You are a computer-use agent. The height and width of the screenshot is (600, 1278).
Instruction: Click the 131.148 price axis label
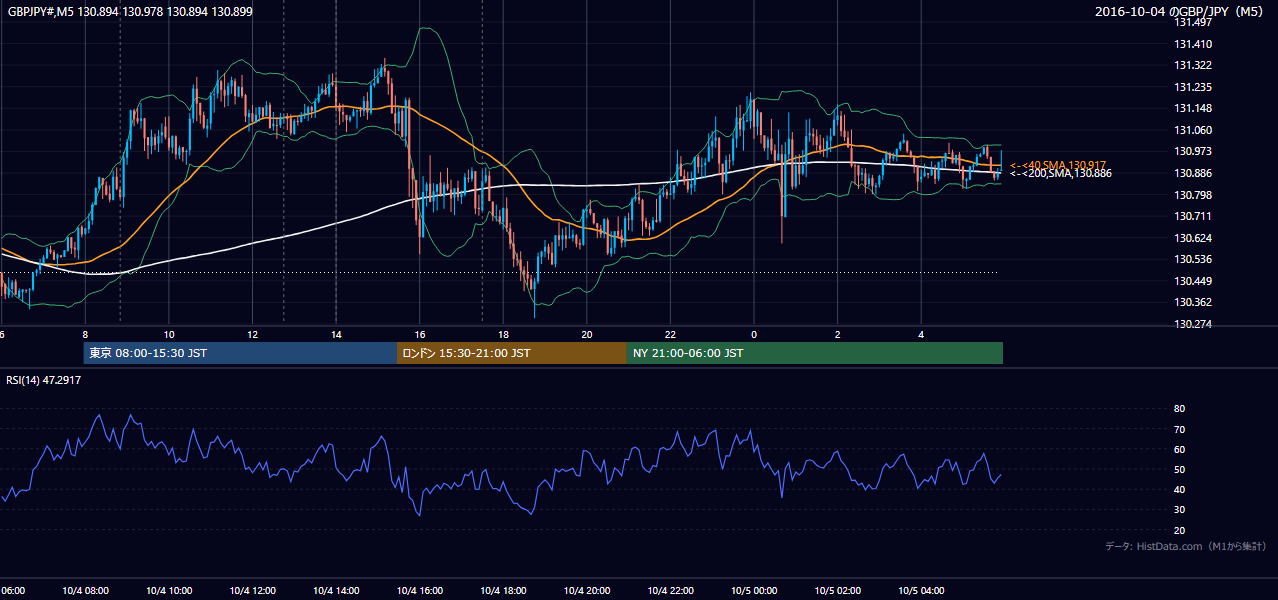1193,108
